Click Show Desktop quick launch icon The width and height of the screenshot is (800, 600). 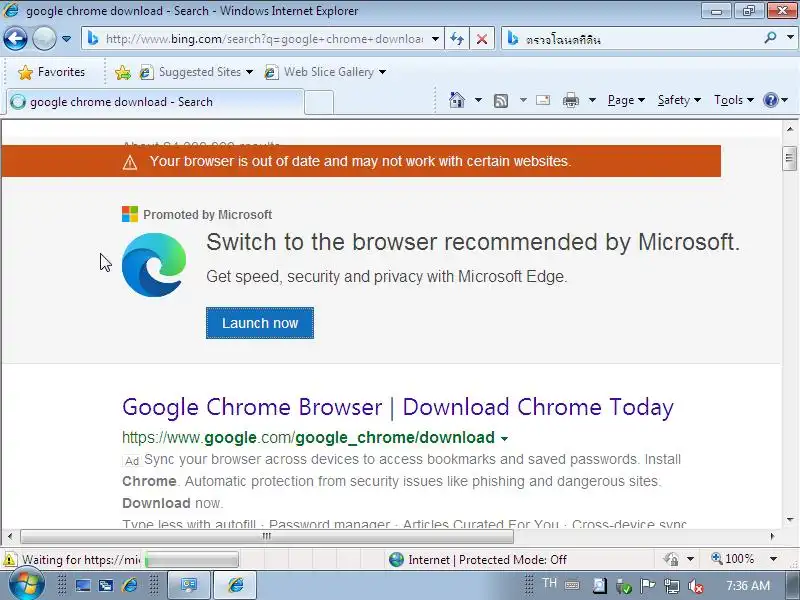83,586
